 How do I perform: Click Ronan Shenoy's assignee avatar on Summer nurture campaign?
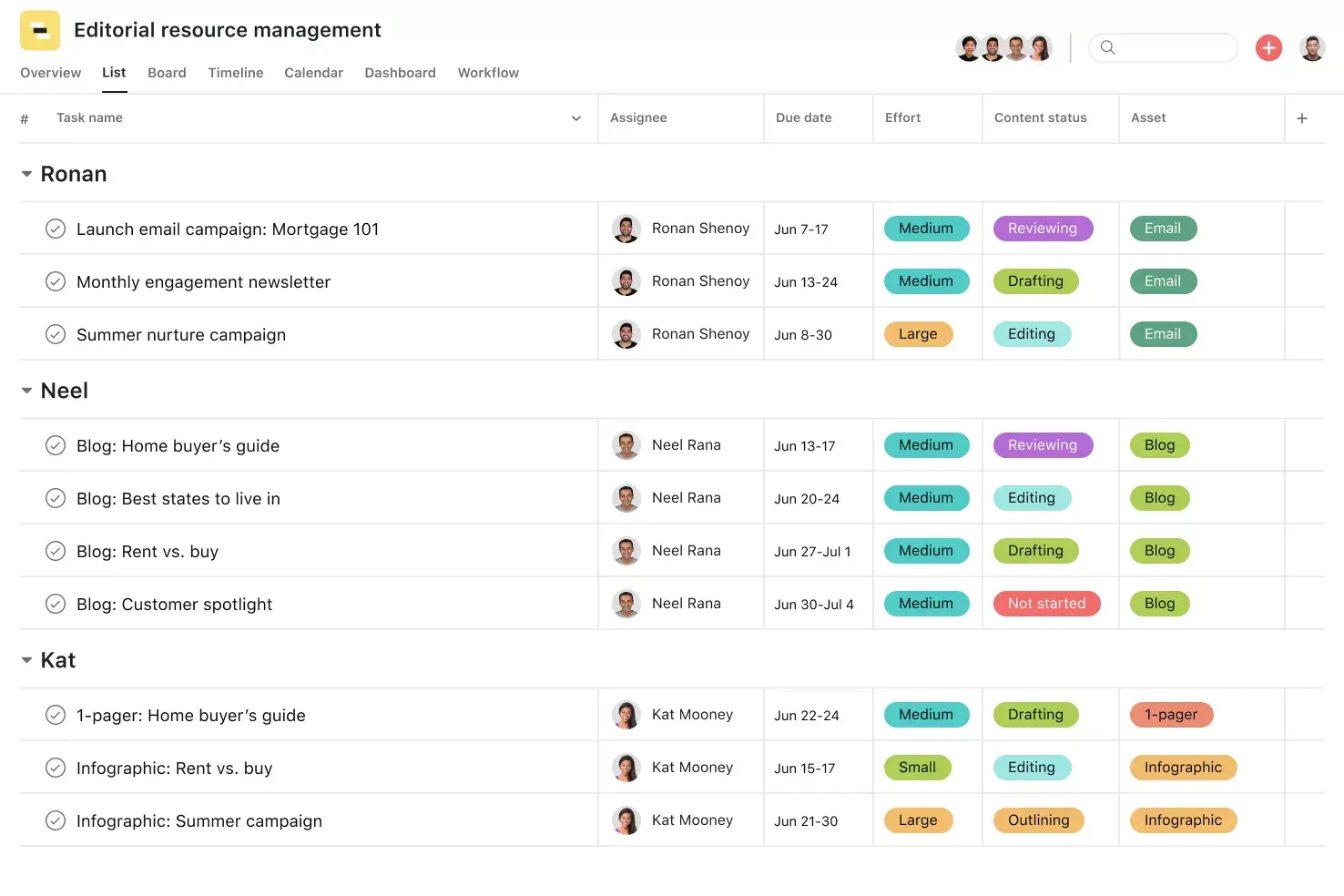[626, 333]
